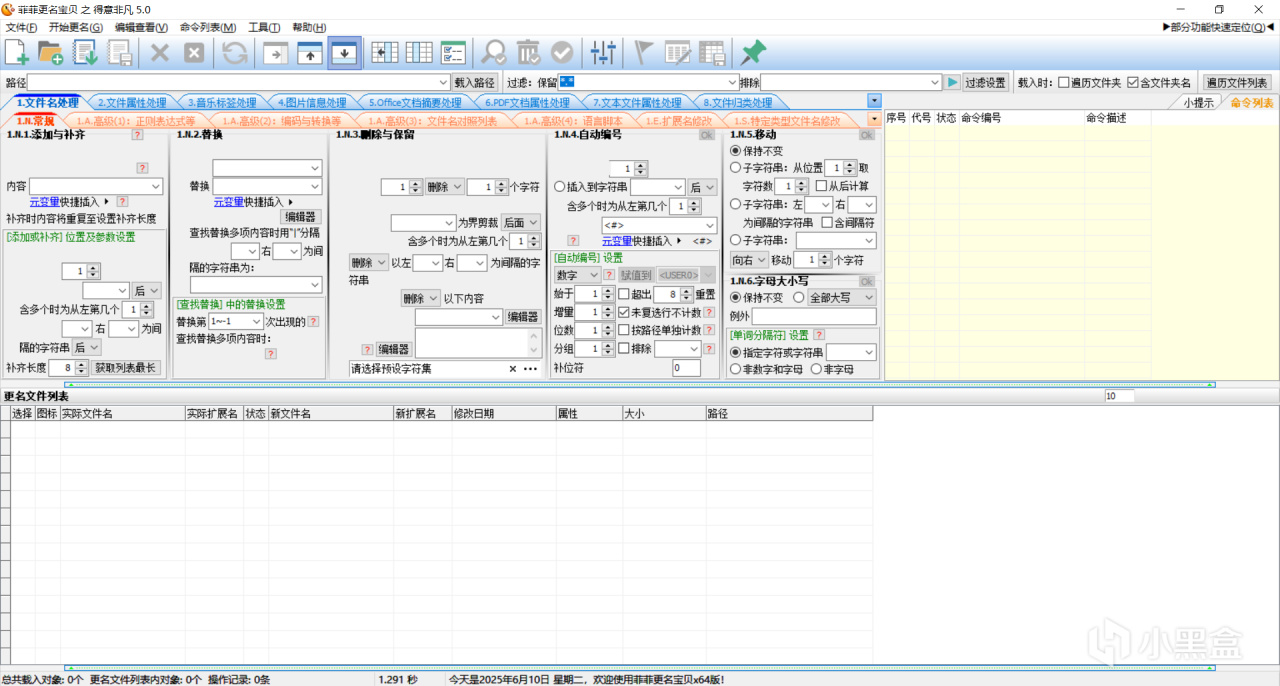
Task: Expand the 全部大写 case dropdown
Action: 841,297
